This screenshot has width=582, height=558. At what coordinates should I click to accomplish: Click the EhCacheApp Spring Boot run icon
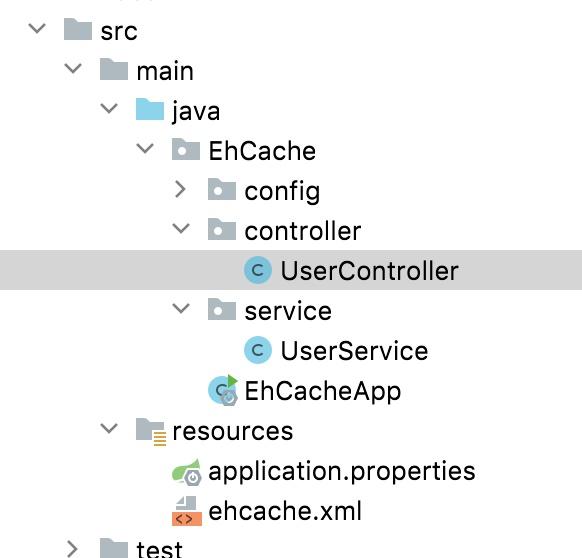click(223, 390)
